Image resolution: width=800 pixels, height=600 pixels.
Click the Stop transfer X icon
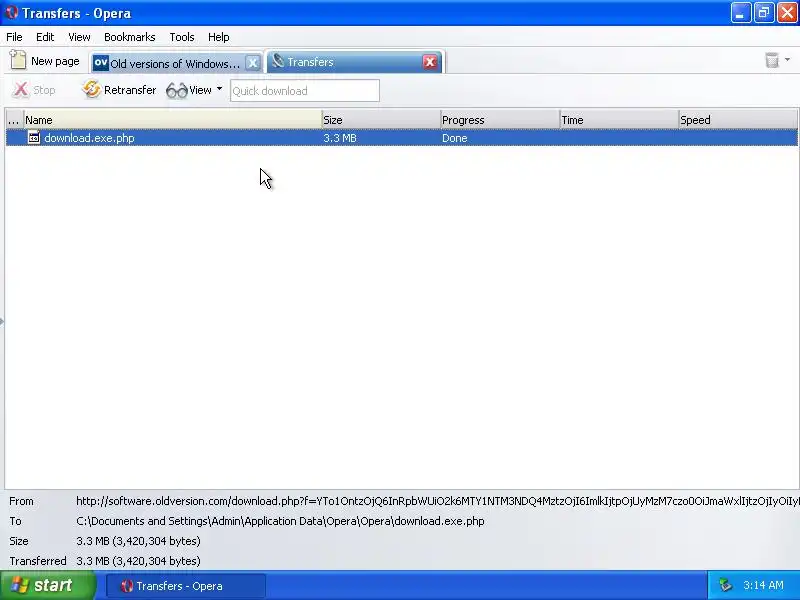click(x=20, y=90)
